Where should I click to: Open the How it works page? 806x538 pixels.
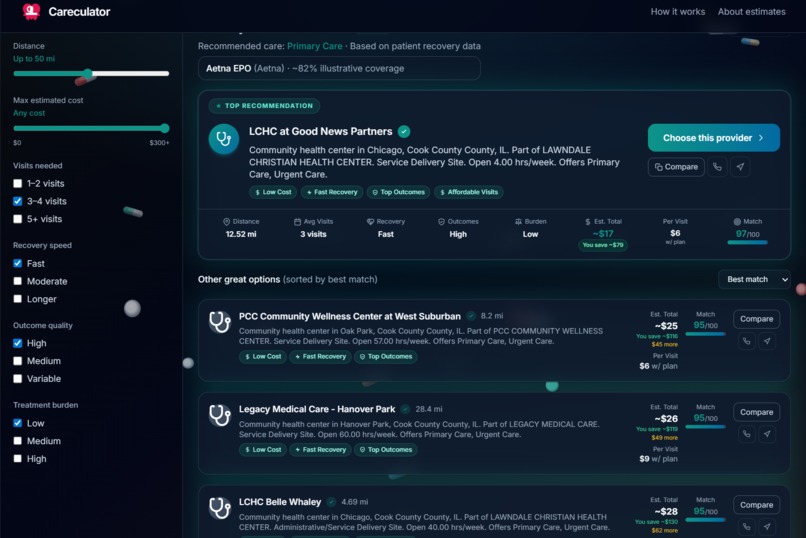coord(677,11)
